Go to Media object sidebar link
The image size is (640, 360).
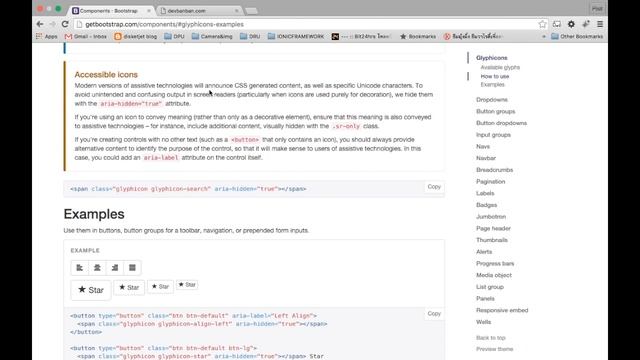494,275
